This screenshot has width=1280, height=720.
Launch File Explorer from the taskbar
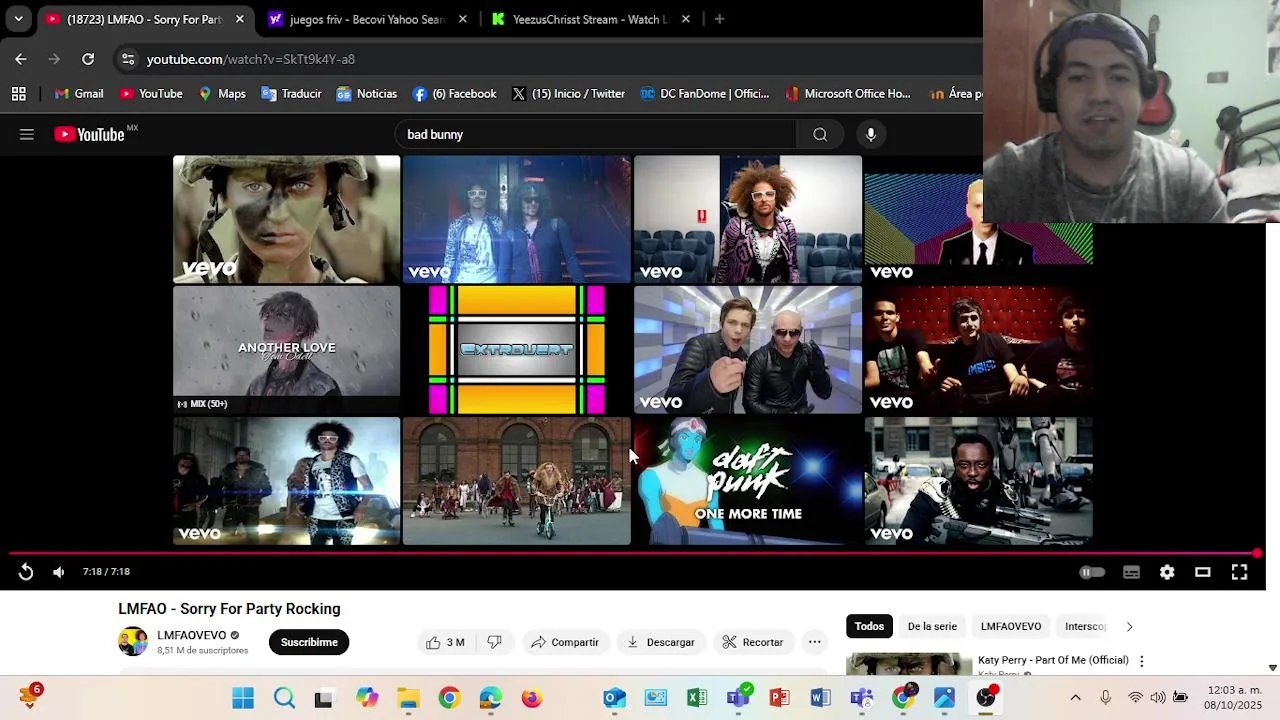[408, 698]
